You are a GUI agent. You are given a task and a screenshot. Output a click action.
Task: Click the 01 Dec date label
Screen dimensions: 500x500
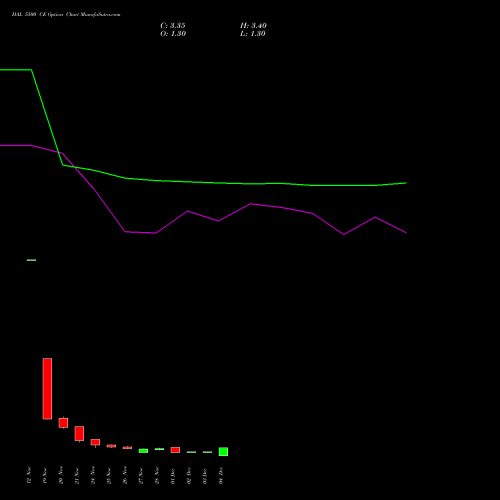point(173,476)
